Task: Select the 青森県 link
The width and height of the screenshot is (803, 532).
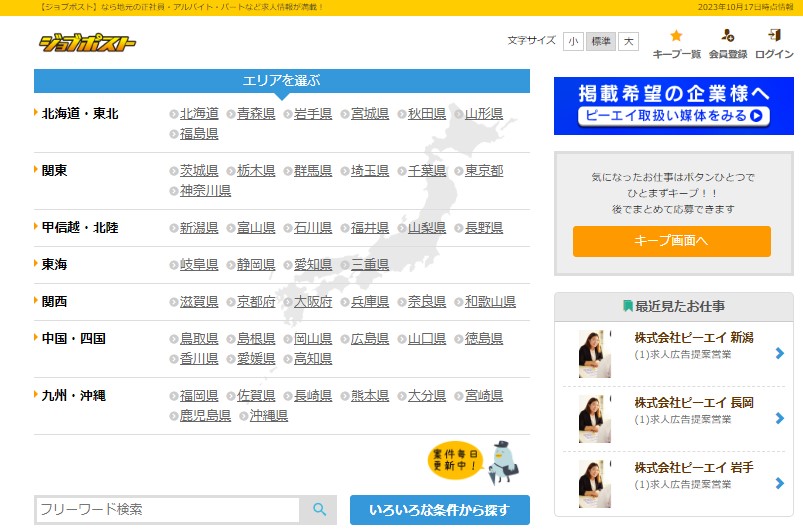Action: coord(256,114)
